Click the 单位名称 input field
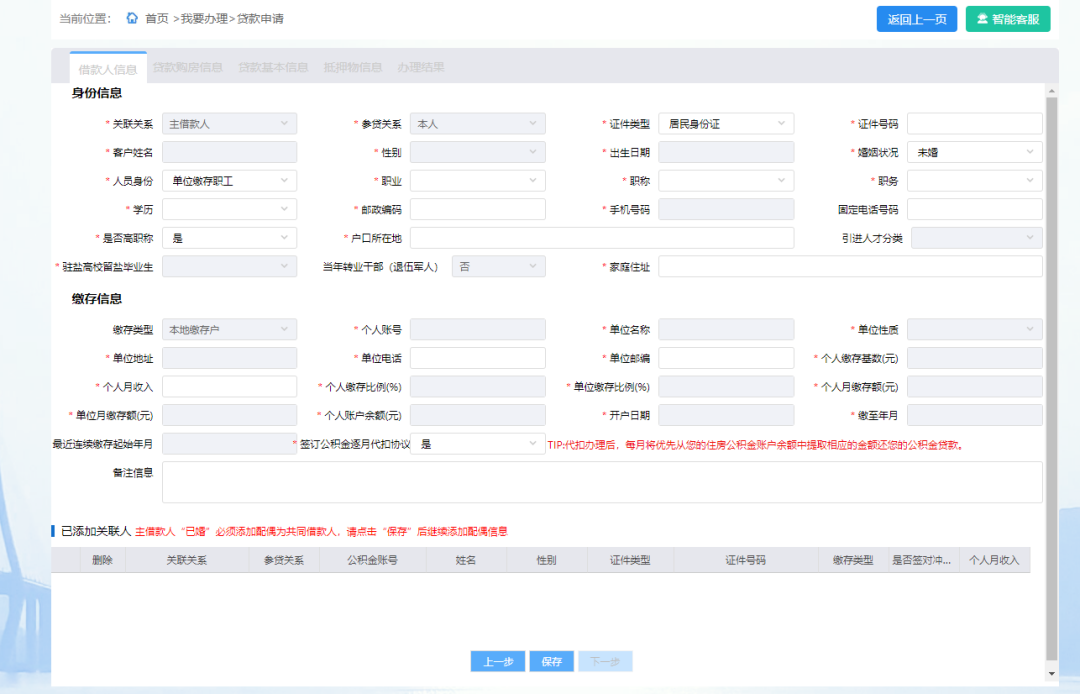This screenshot has height=694, width=1080. click(x=726, y=330)
